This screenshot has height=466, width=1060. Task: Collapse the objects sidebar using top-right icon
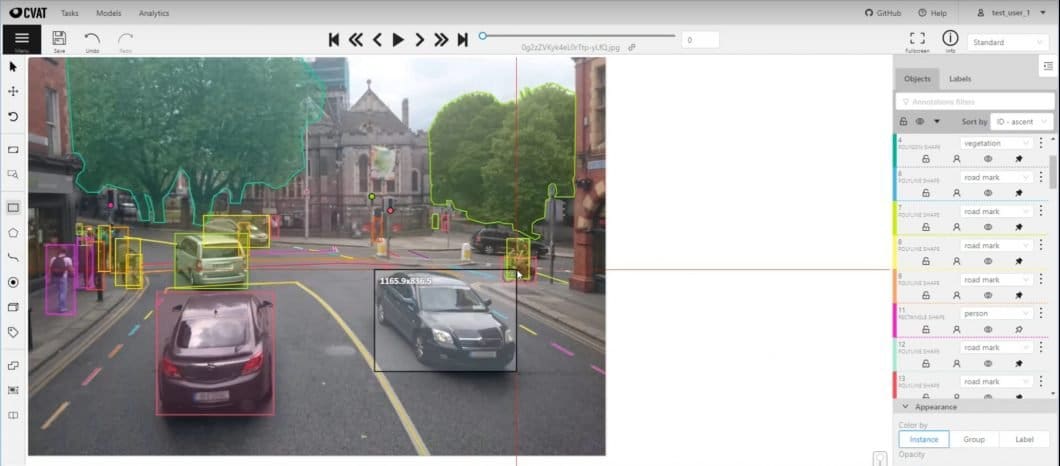(x=1048, y=66)
